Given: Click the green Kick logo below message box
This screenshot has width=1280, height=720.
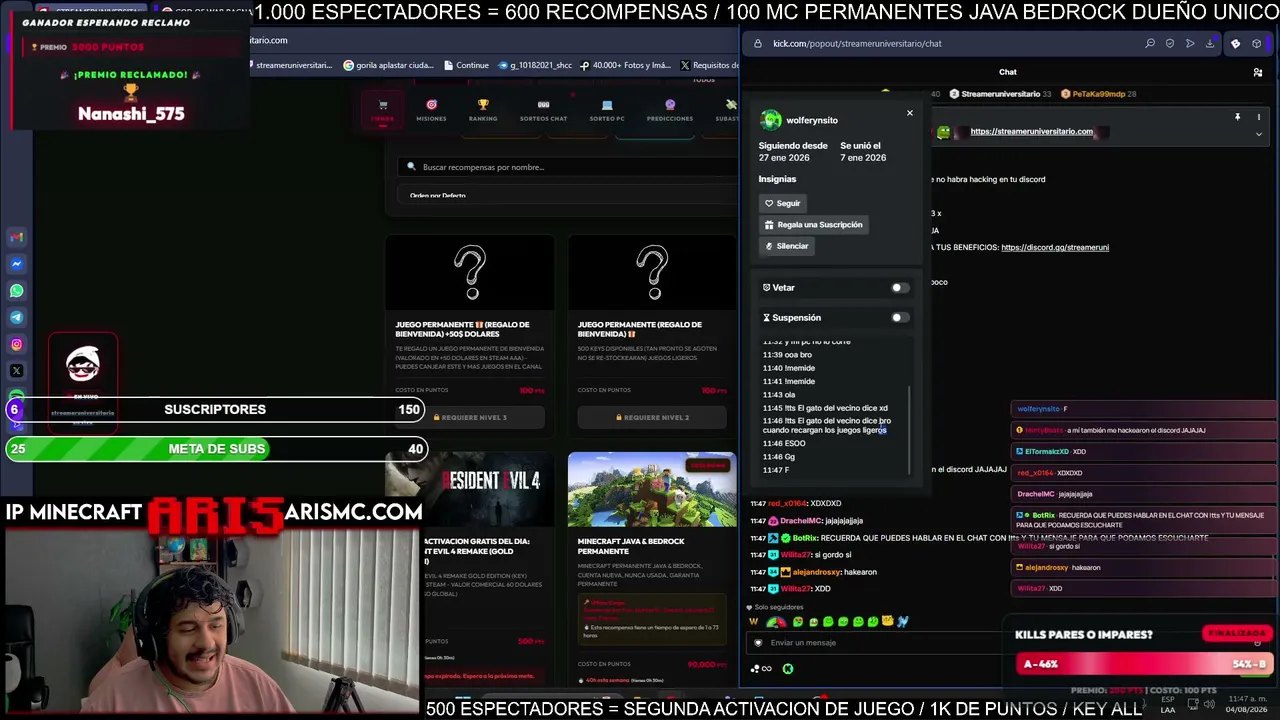Looking at the screenshot, I should click(788, 669).
